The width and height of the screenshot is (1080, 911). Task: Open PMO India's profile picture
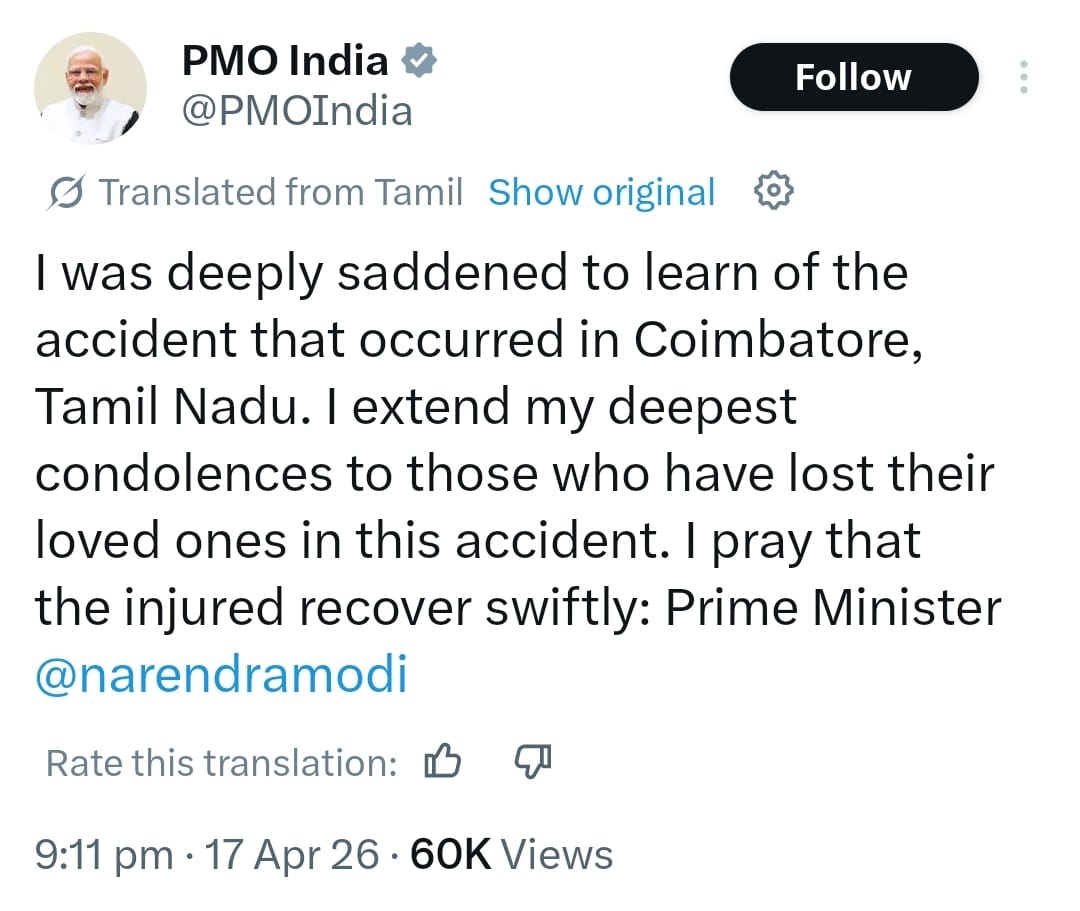click(x=90, y=88)
